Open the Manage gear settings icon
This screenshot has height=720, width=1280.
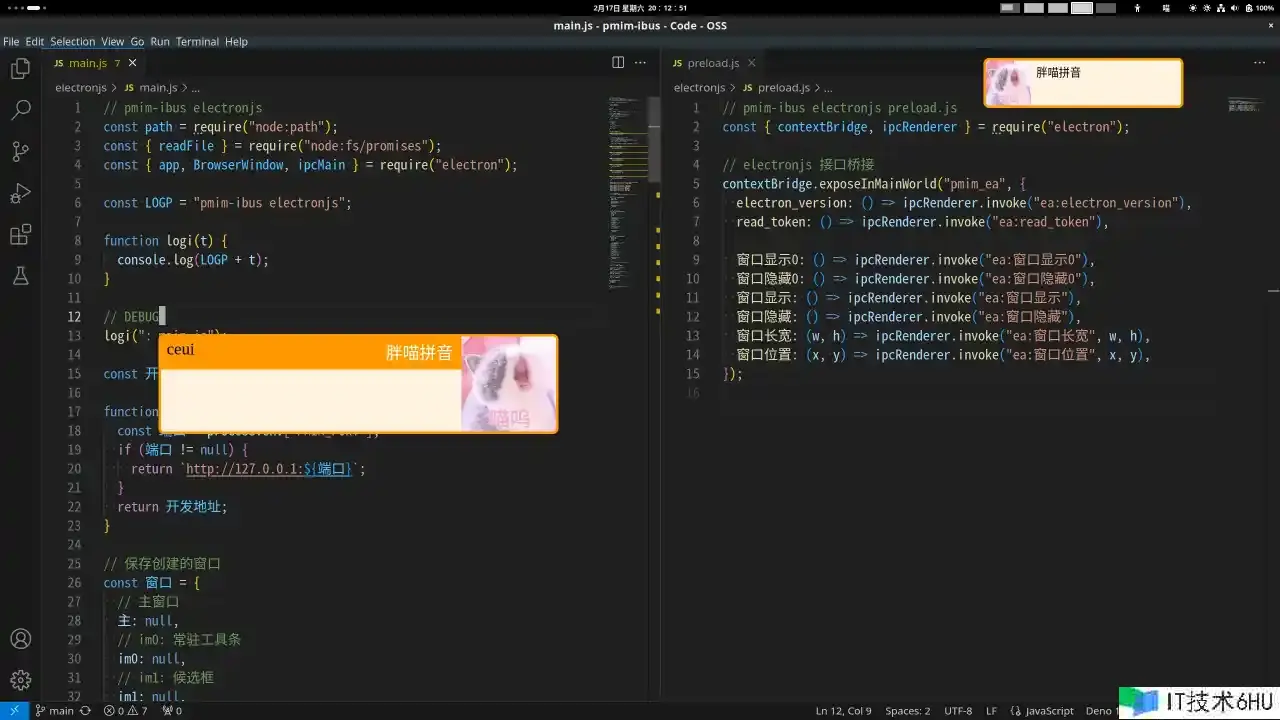[20, 680]
